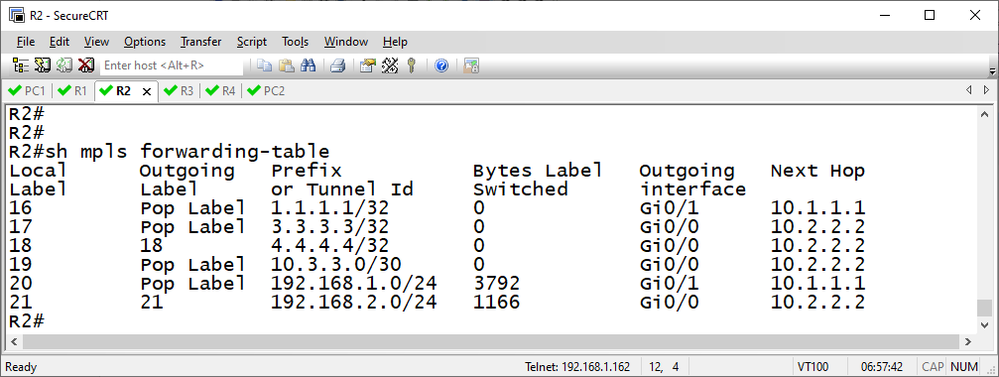Click the vertical scrollbar up arrow
Image resolution: width=999 pixels, height=377 pixels.
986,115
